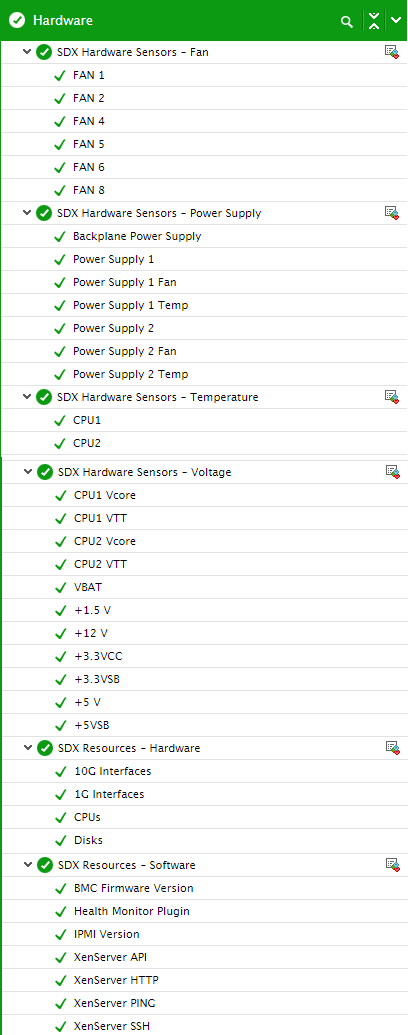Click the edit icon for SDX Resources - Software
The width and height of the screenshot is (408, 1035).
click(x=393, y=864)
